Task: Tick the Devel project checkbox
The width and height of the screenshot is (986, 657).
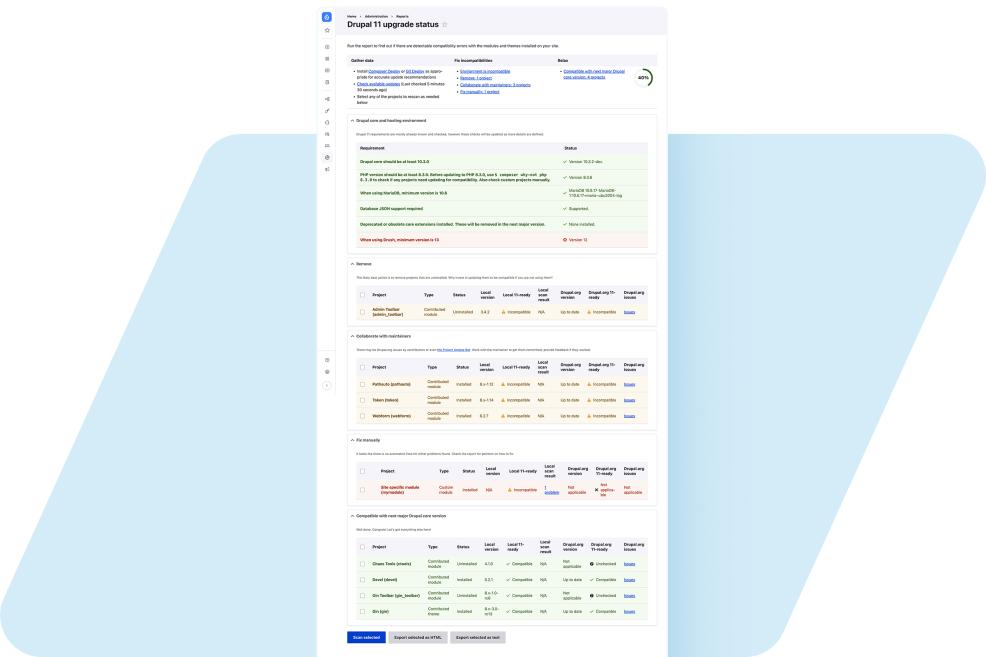Action: click(x=363, y=579)
